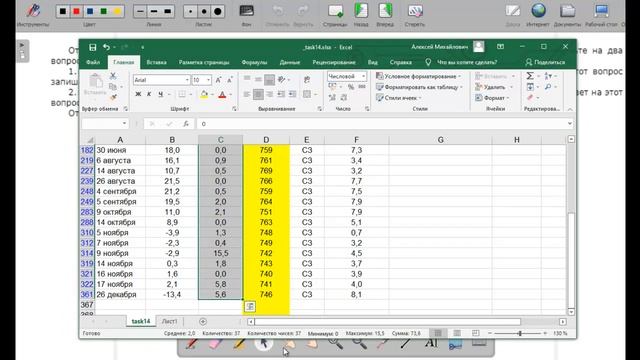
Task: Select the AI text tool in bottom toolbar
Action: [431, 344]
